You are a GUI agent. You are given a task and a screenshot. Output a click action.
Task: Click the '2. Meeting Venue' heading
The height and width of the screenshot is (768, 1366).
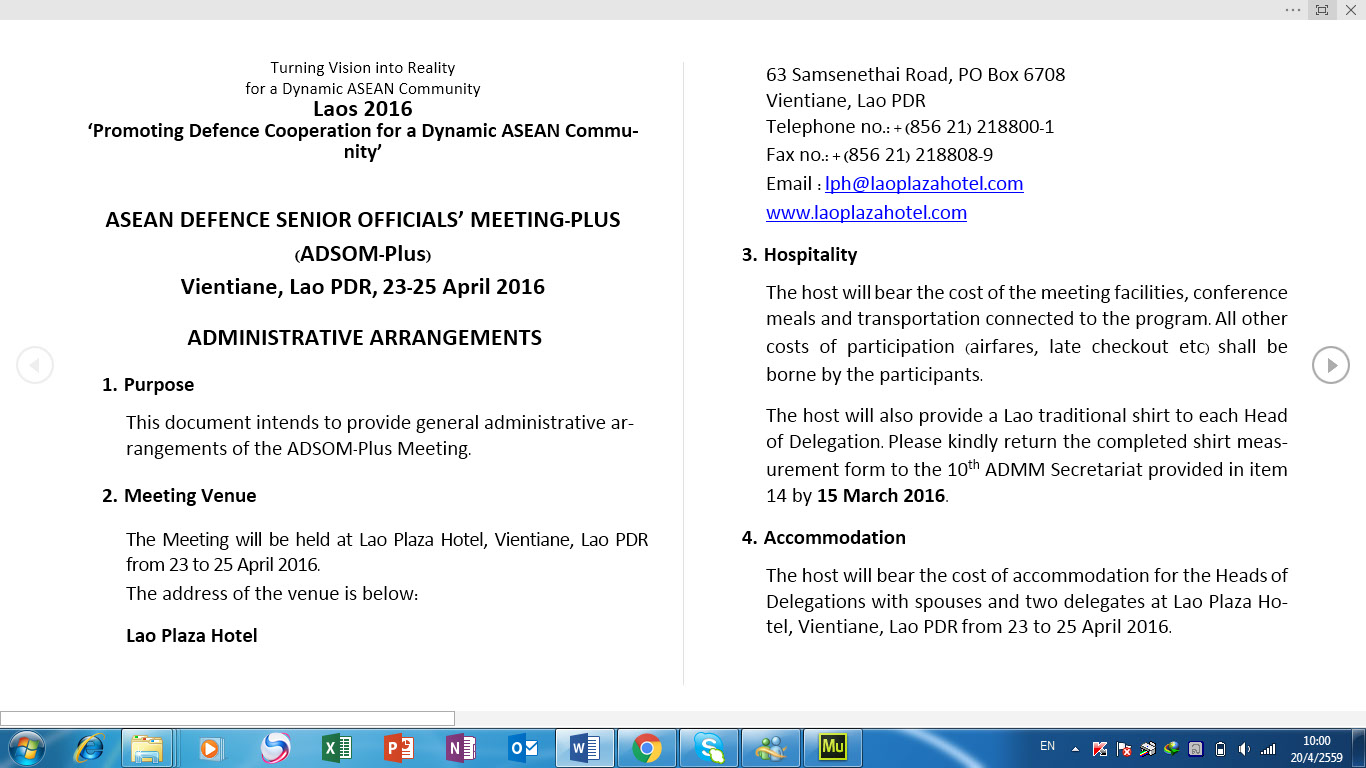(179, 496)
